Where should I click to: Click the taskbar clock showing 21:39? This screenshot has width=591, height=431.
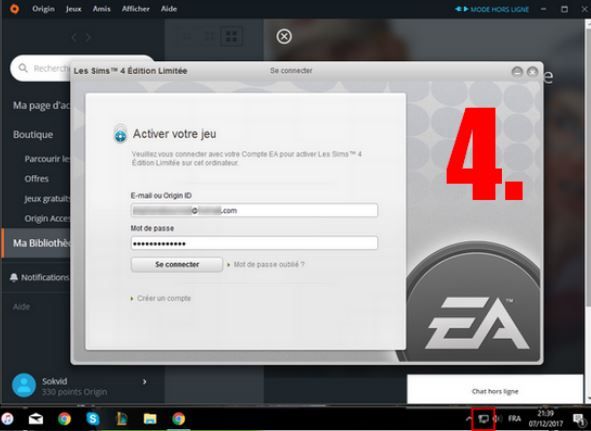tap(545, 419)
